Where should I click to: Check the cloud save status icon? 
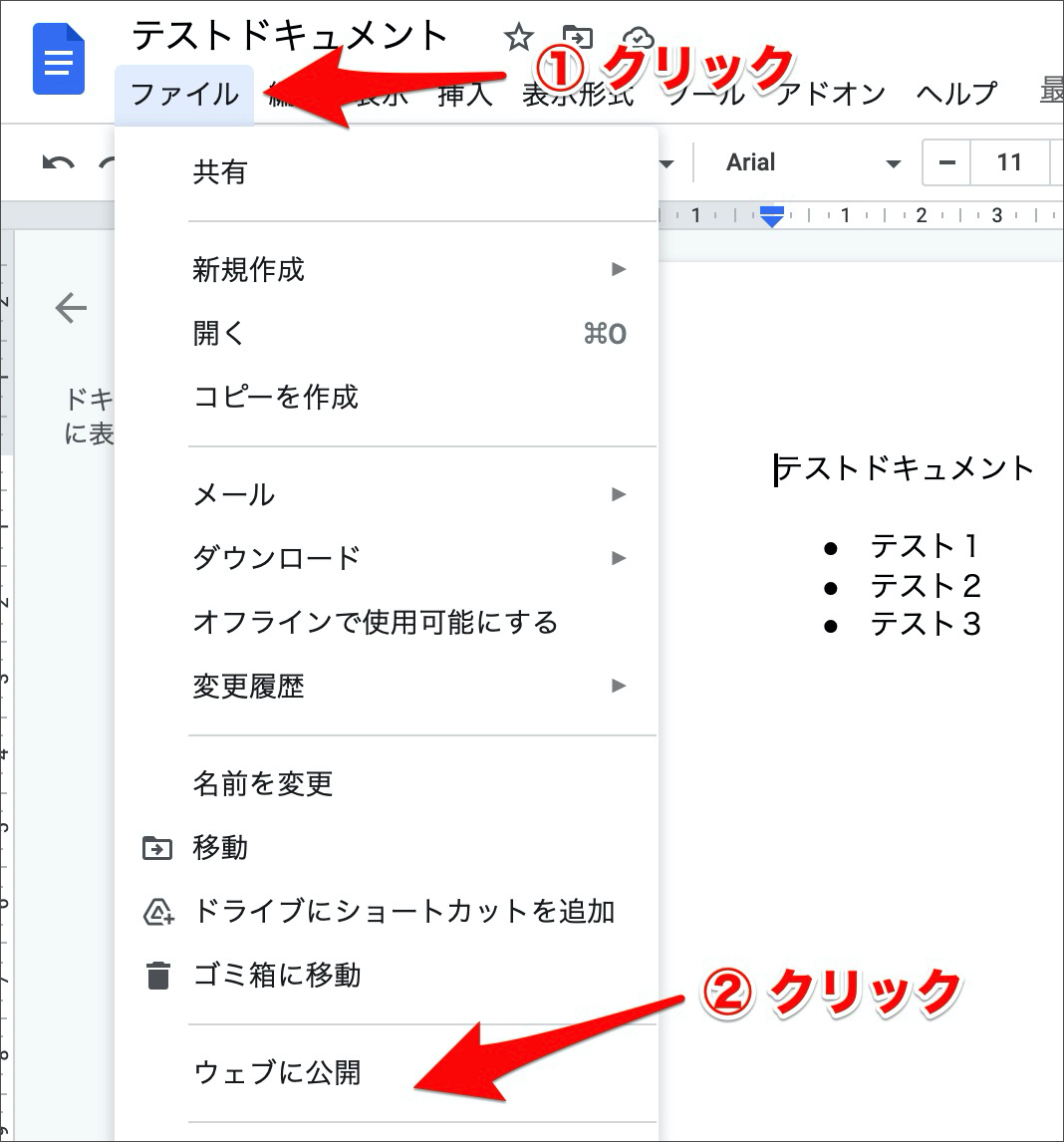point(637,39)
